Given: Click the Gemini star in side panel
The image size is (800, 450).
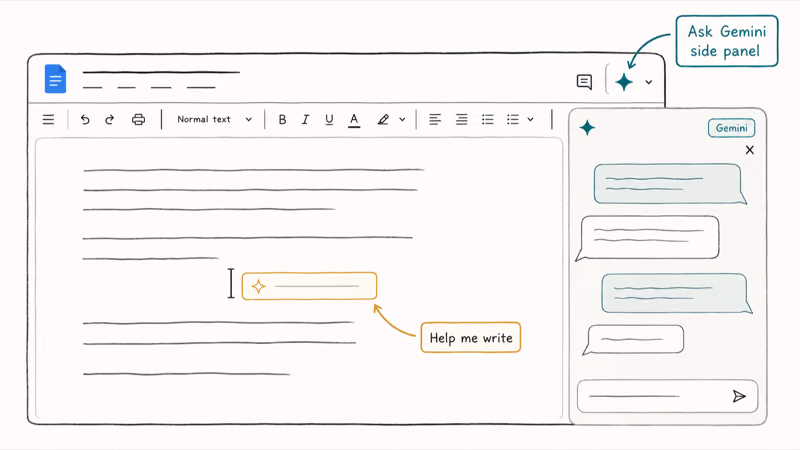Looking at the screenshot, I should click(x=587, y=128).
